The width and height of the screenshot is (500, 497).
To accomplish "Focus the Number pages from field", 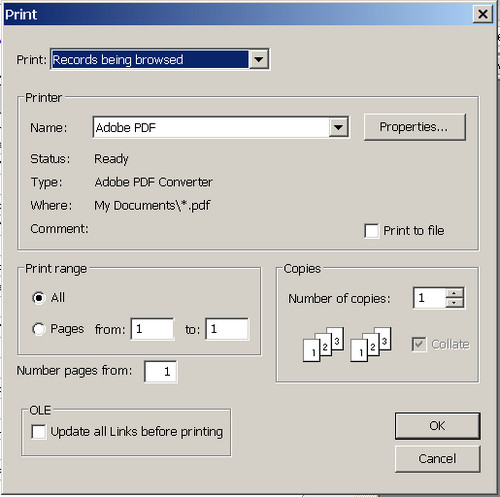I will [161, 371].
